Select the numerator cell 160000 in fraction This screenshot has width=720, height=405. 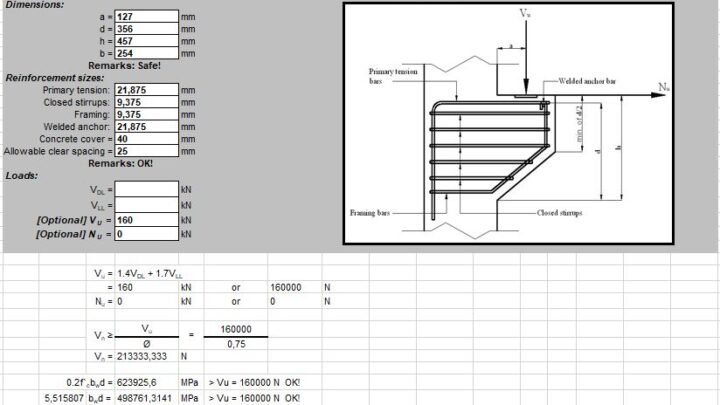pyautogui.click(x=236, y=329)
